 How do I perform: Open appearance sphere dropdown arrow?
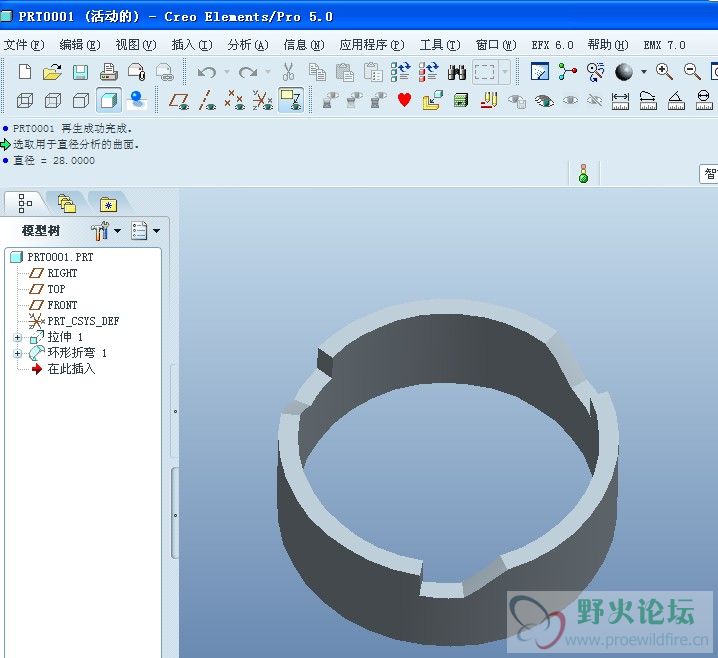pyautogui.click(x=644, y=72)
